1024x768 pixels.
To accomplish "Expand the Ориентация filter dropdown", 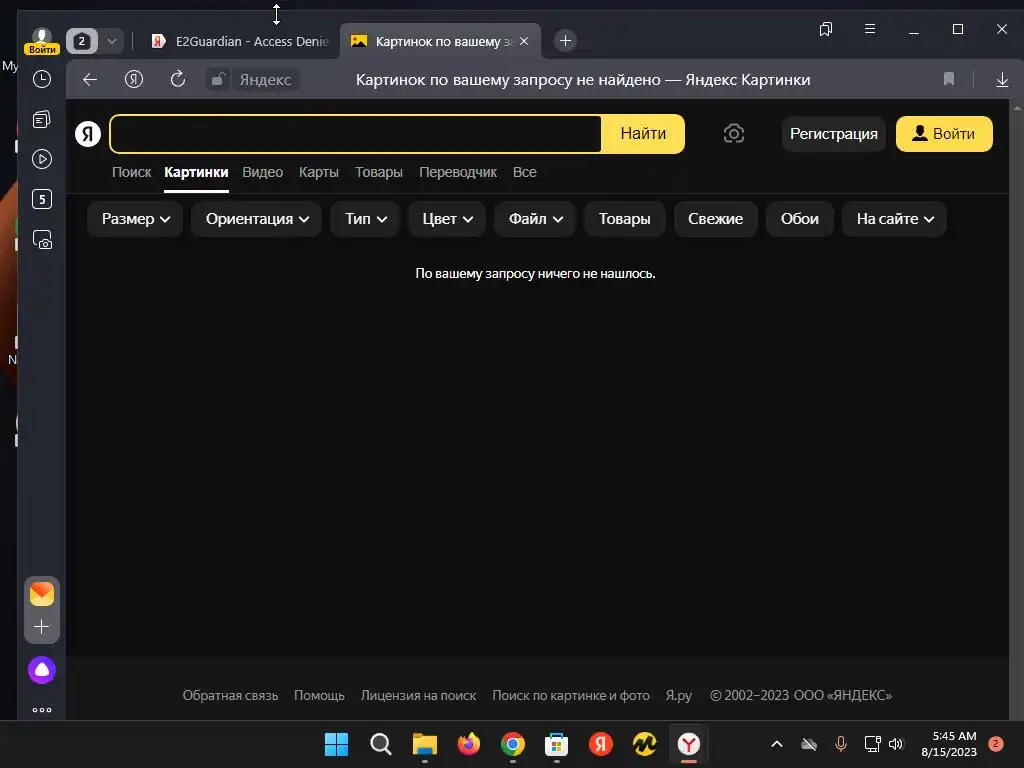I will click(x=257, y=219).
